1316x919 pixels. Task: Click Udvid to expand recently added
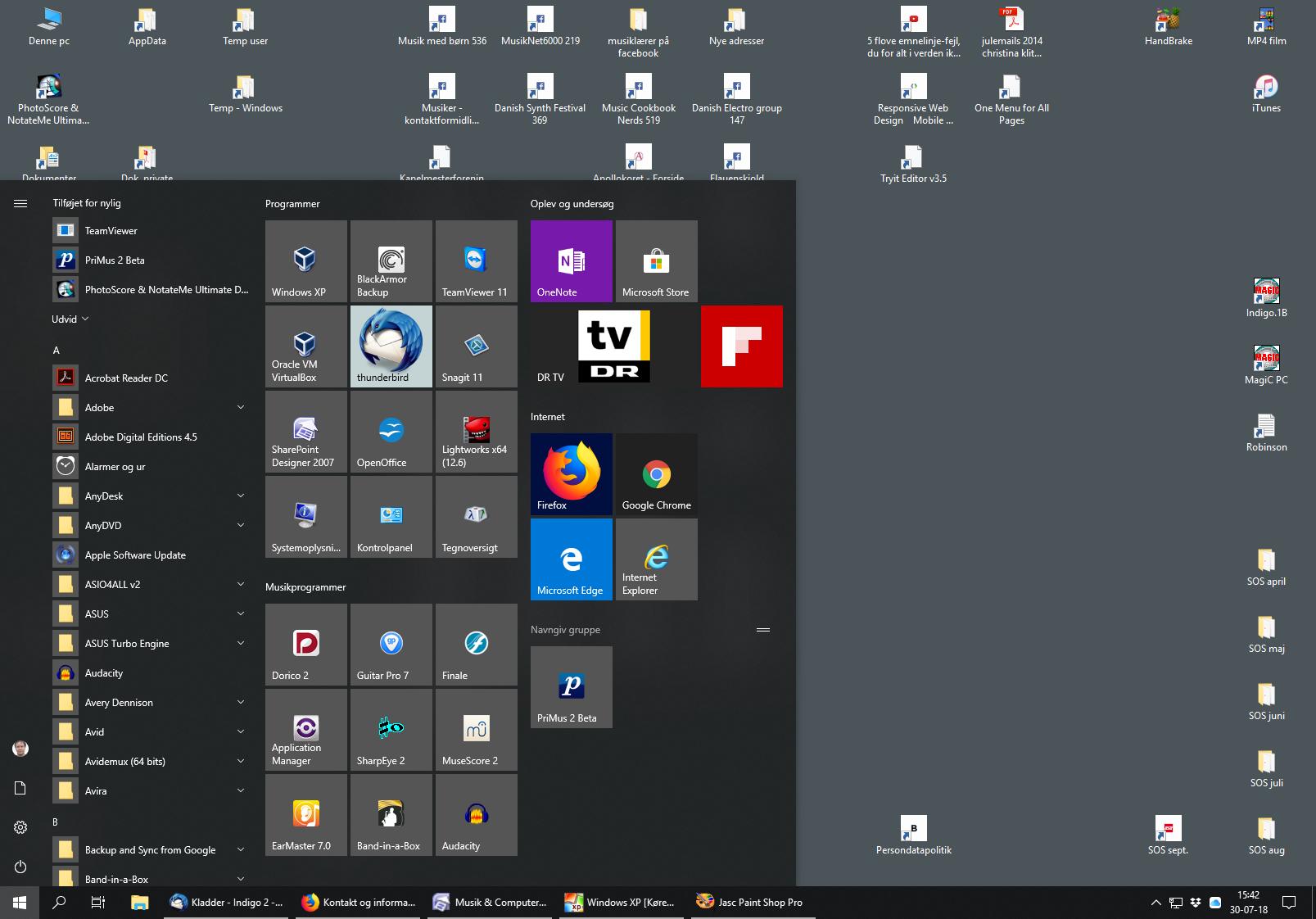tap(70, 319)
